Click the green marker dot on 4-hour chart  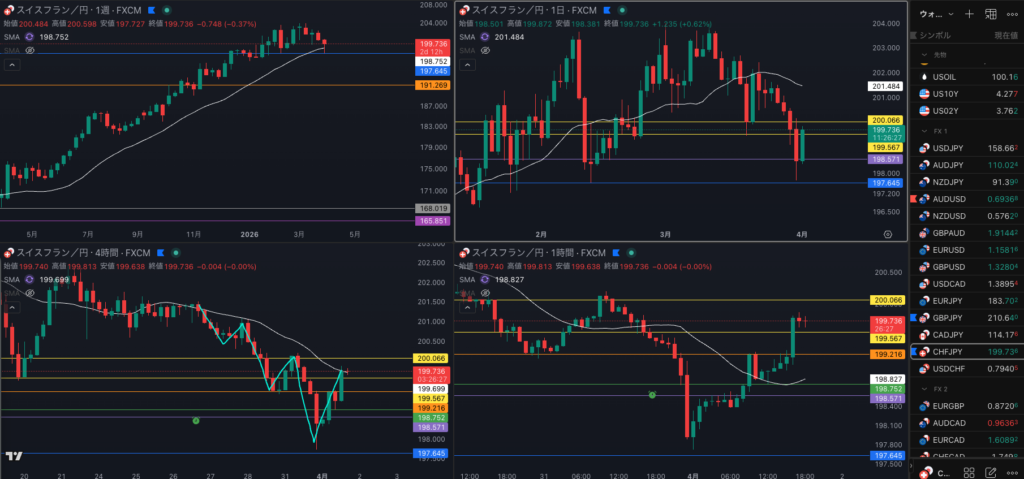tap(196, 421)
